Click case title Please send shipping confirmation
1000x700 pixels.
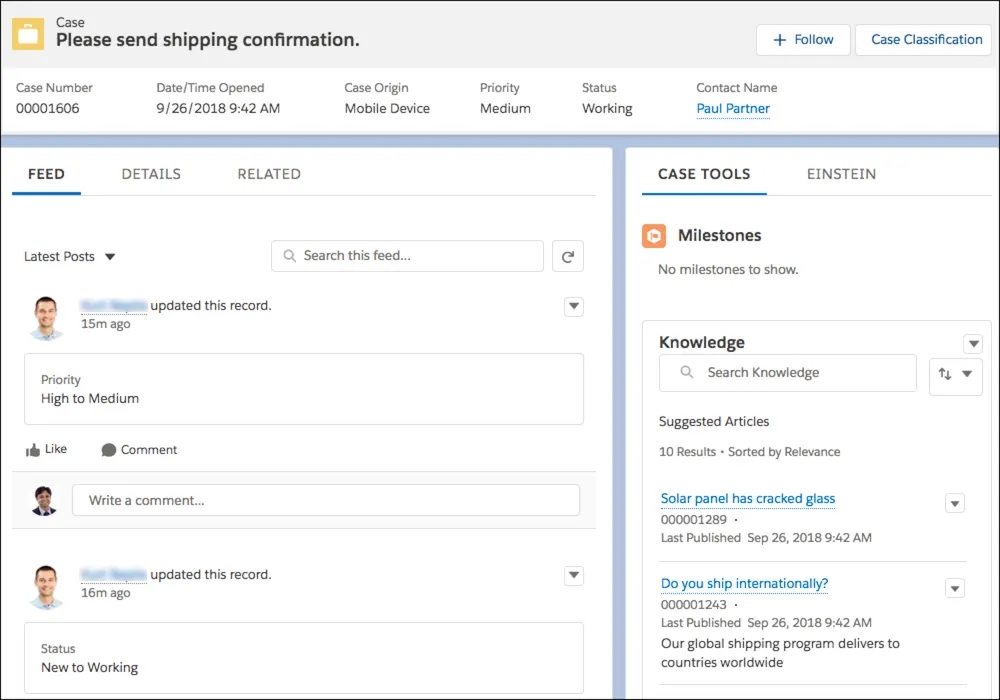(208, 40)
